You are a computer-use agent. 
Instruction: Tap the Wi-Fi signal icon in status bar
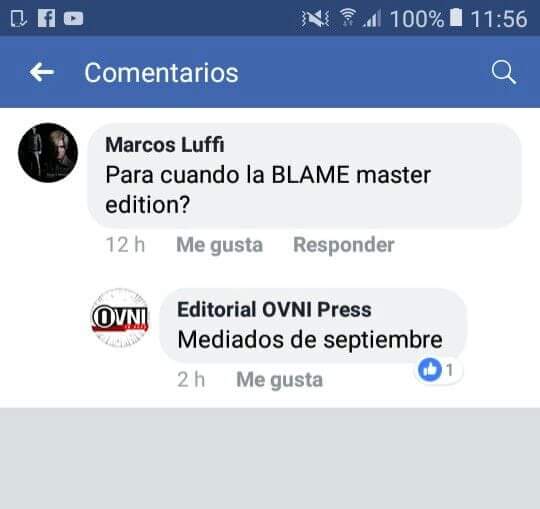pyautogui.click(x=347, y=18)
